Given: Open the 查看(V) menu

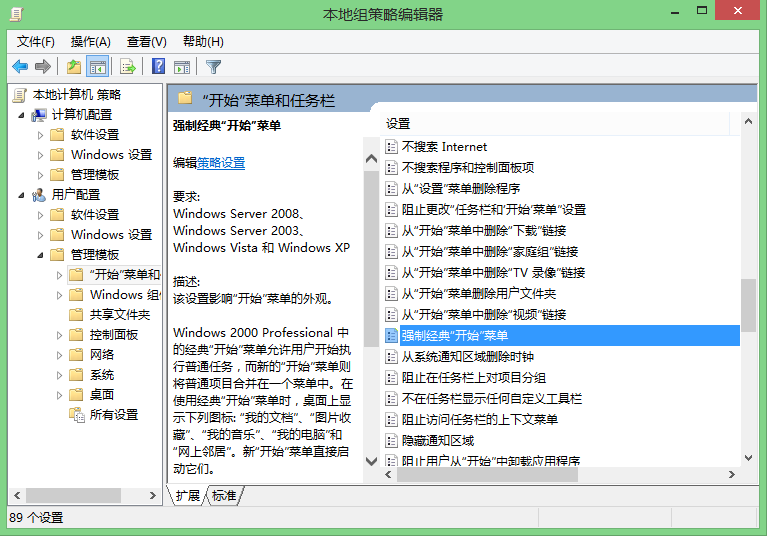Looking at the screenshot, I should tap(146, 41).
